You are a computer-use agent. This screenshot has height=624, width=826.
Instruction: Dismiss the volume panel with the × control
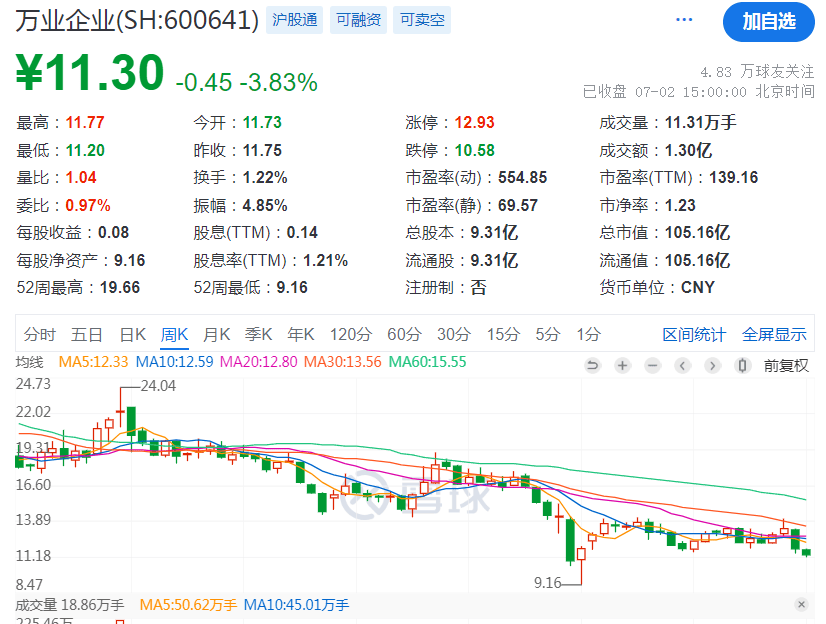coord(800,605)
